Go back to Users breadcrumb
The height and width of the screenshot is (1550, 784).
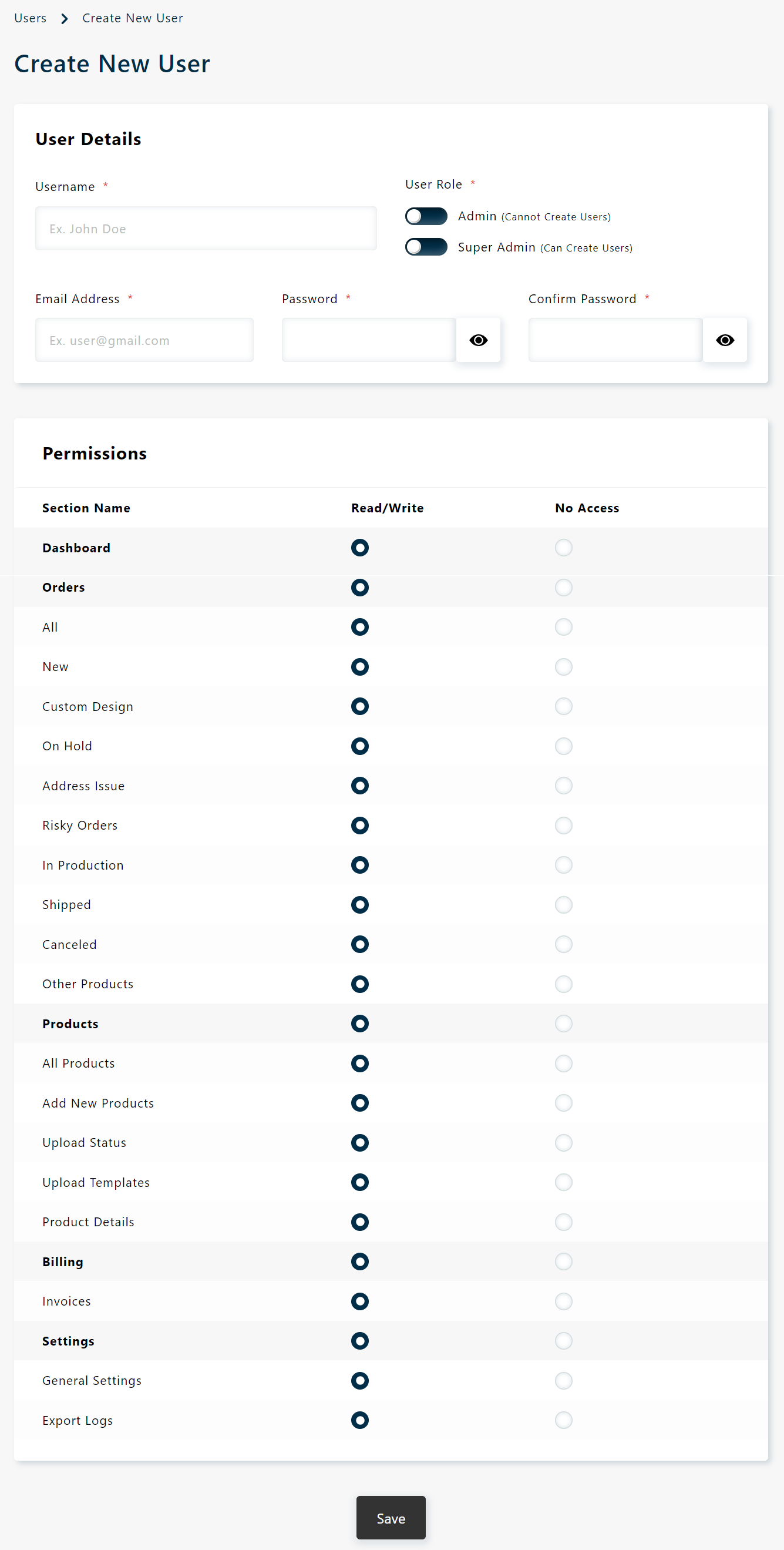pos(30,18)
